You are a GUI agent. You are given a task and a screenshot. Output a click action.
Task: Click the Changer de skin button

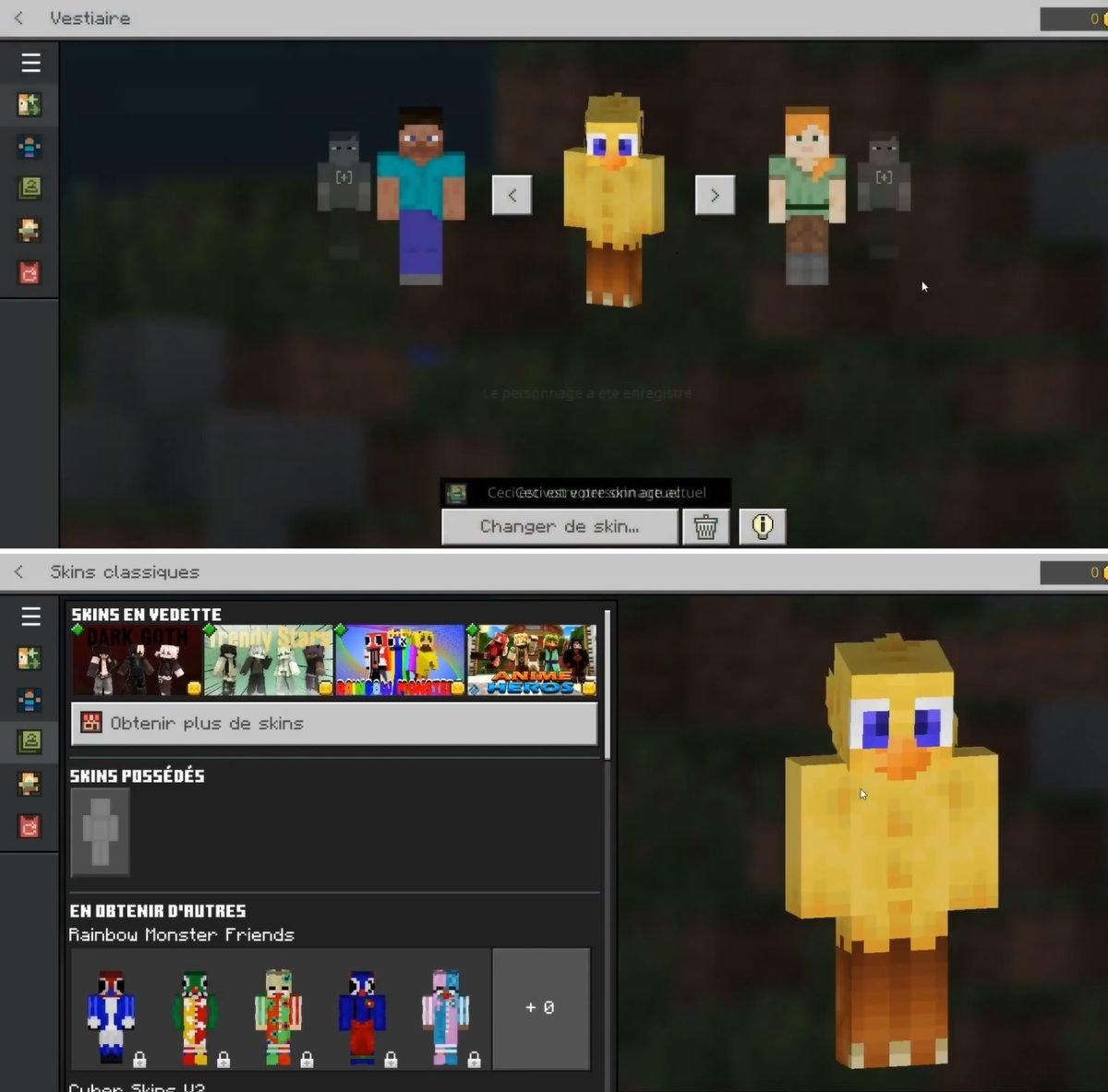[x=560, y=527]
